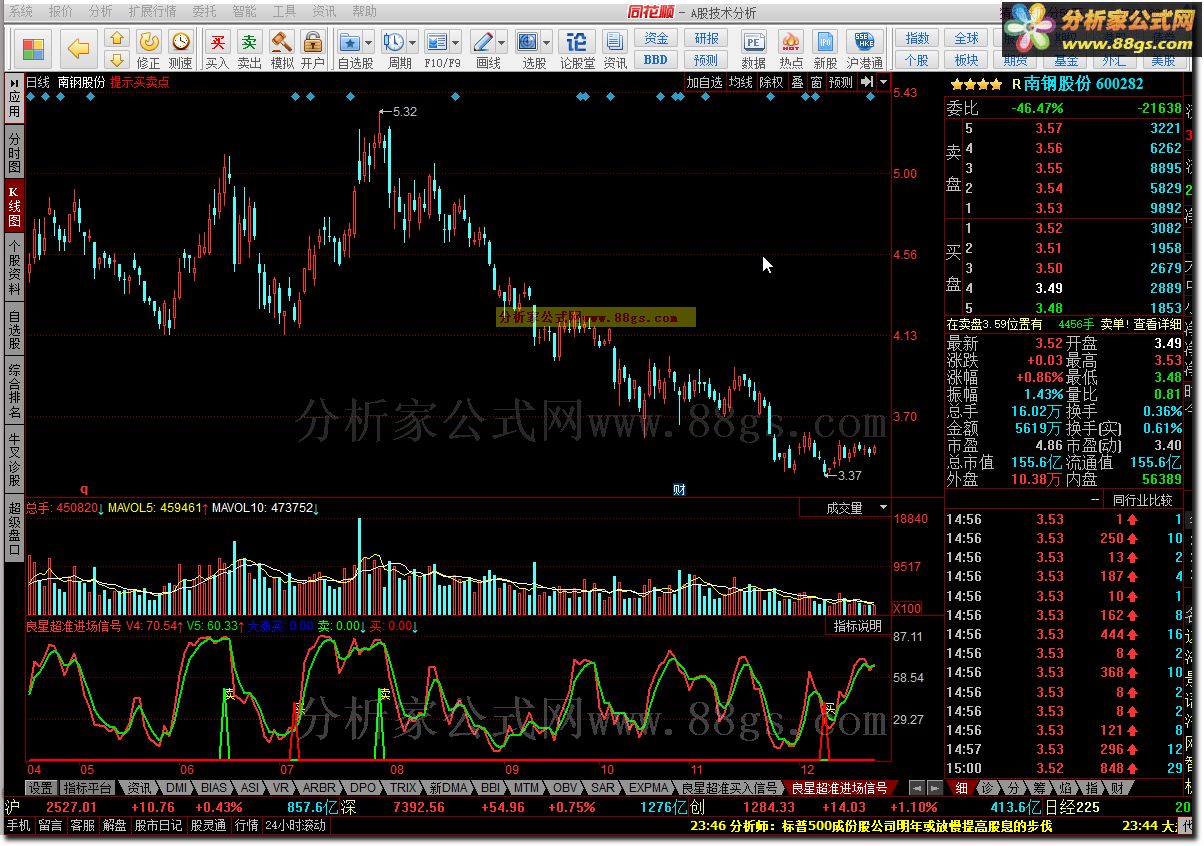1204x846 pixels.
Task: Click the 买入 buy icon
Action: click(x=217, y=49)
